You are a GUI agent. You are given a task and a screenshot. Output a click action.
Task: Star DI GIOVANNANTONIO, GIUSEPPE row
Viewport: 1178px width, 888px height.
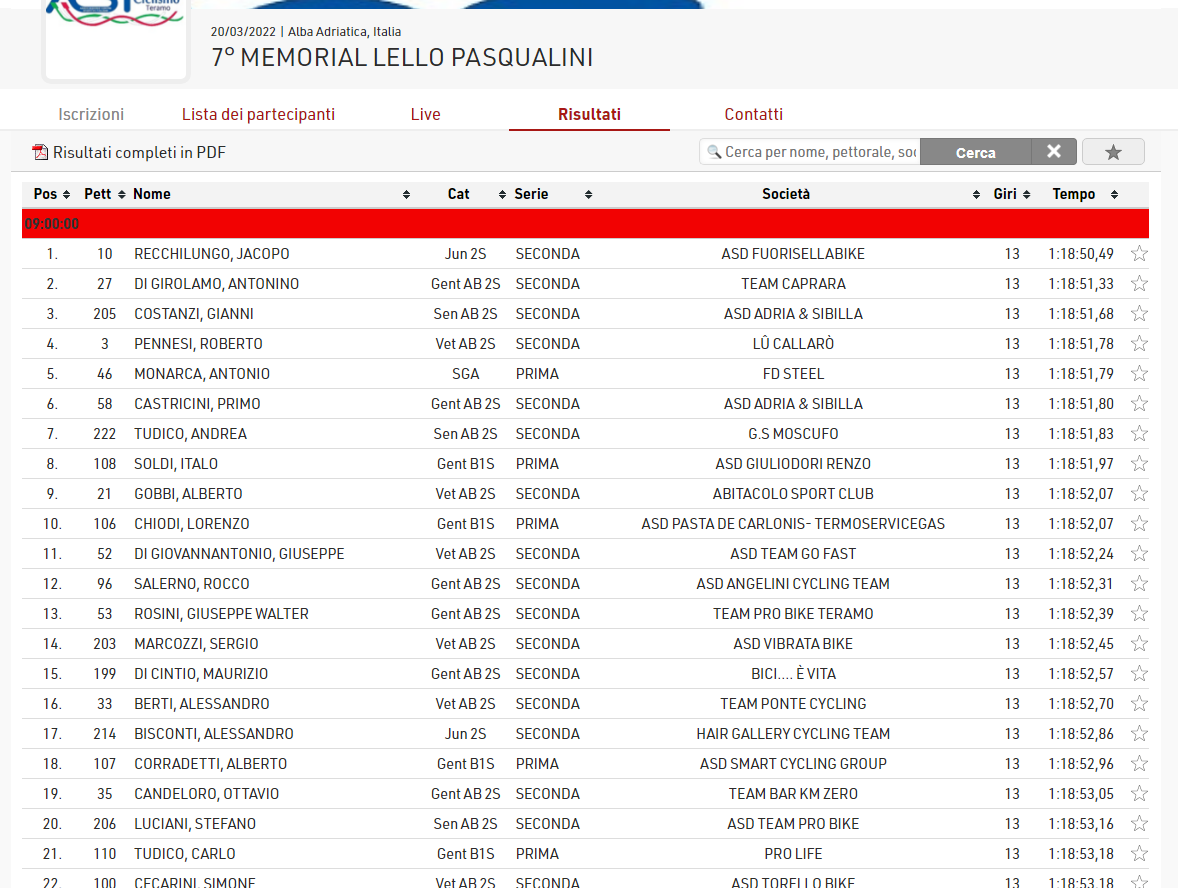point(1139,554)
